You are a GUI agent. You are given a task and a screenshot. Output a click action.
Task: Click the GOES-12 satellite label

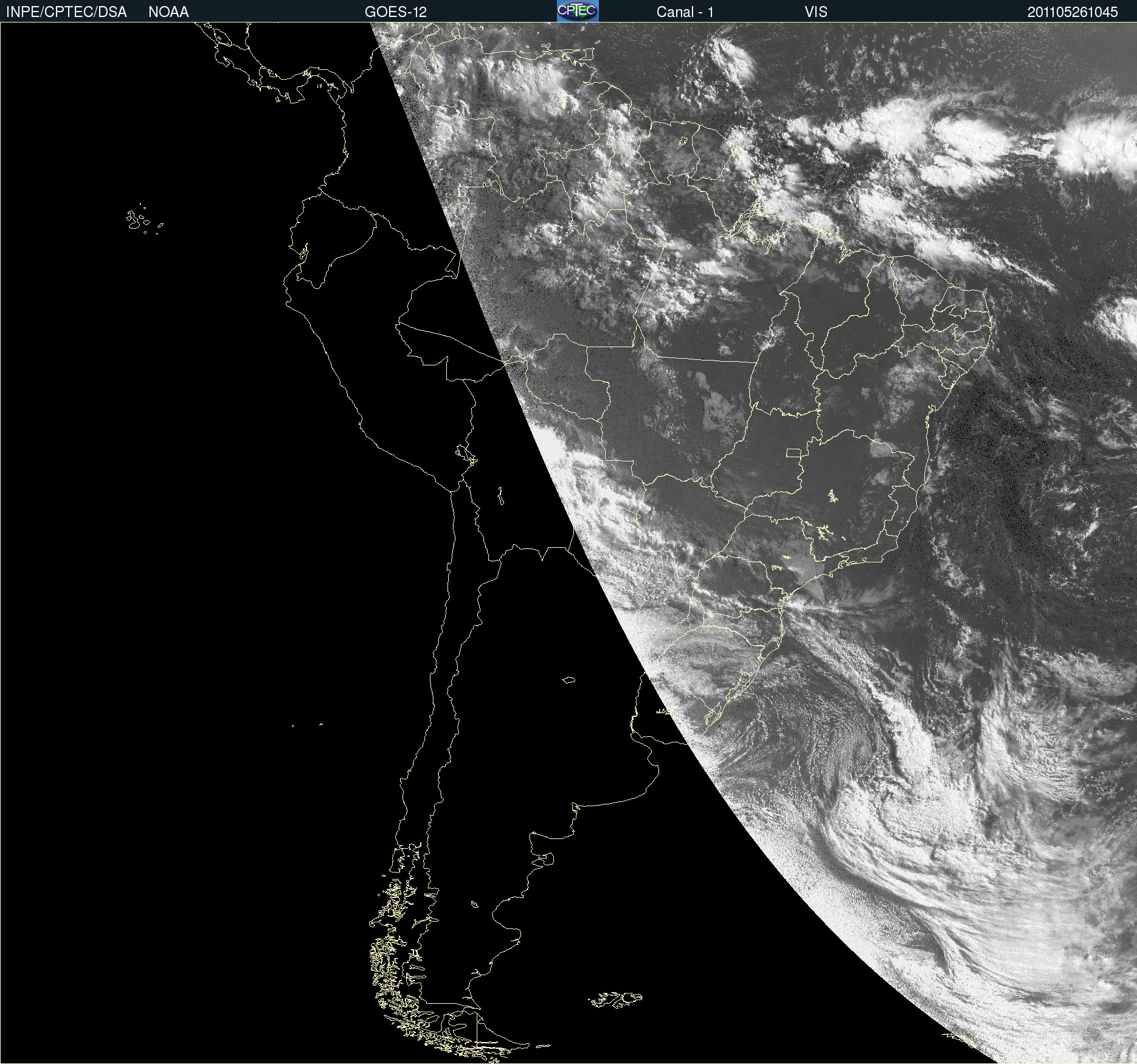[x=396, y=12]
